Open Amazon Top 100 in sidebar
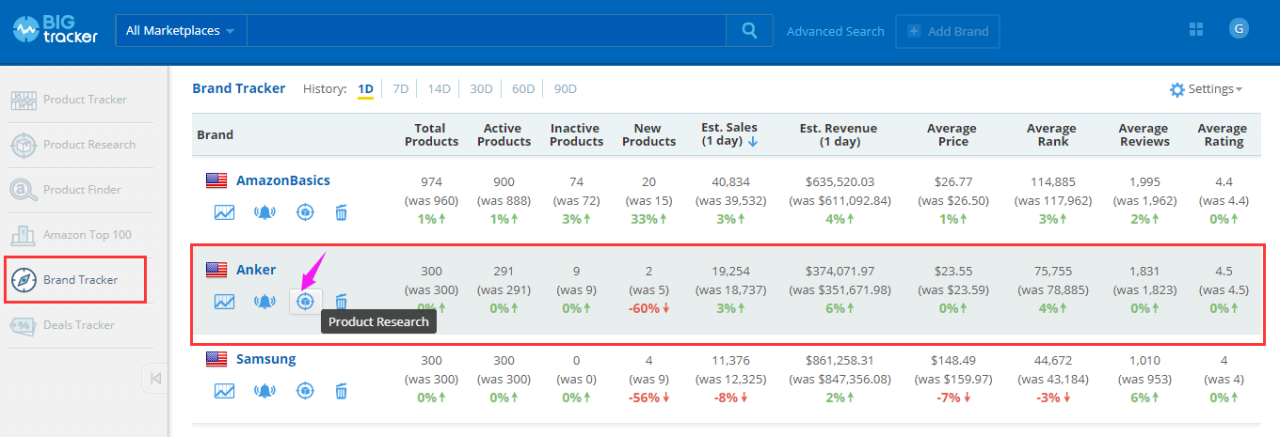This screenshot has height=437, width=1280. click(x=80, y=235)
